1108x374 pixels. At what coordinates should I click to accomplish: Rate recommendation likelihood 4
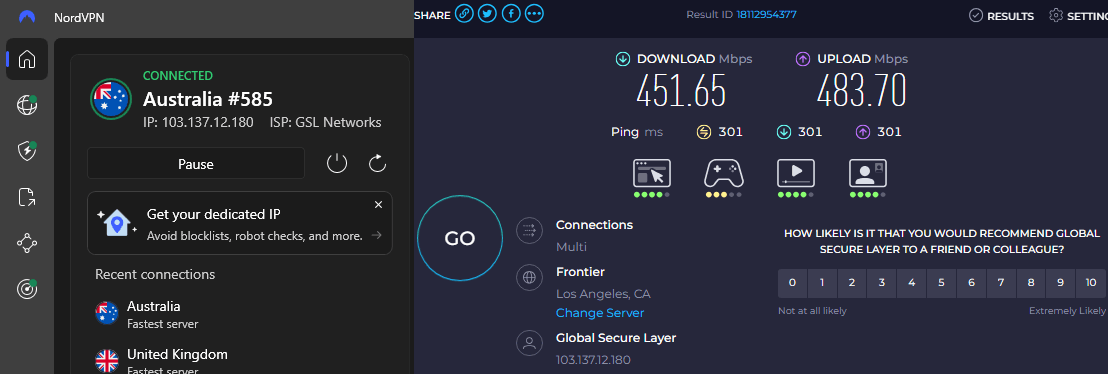pyautogui.click(x=912, y=283)
